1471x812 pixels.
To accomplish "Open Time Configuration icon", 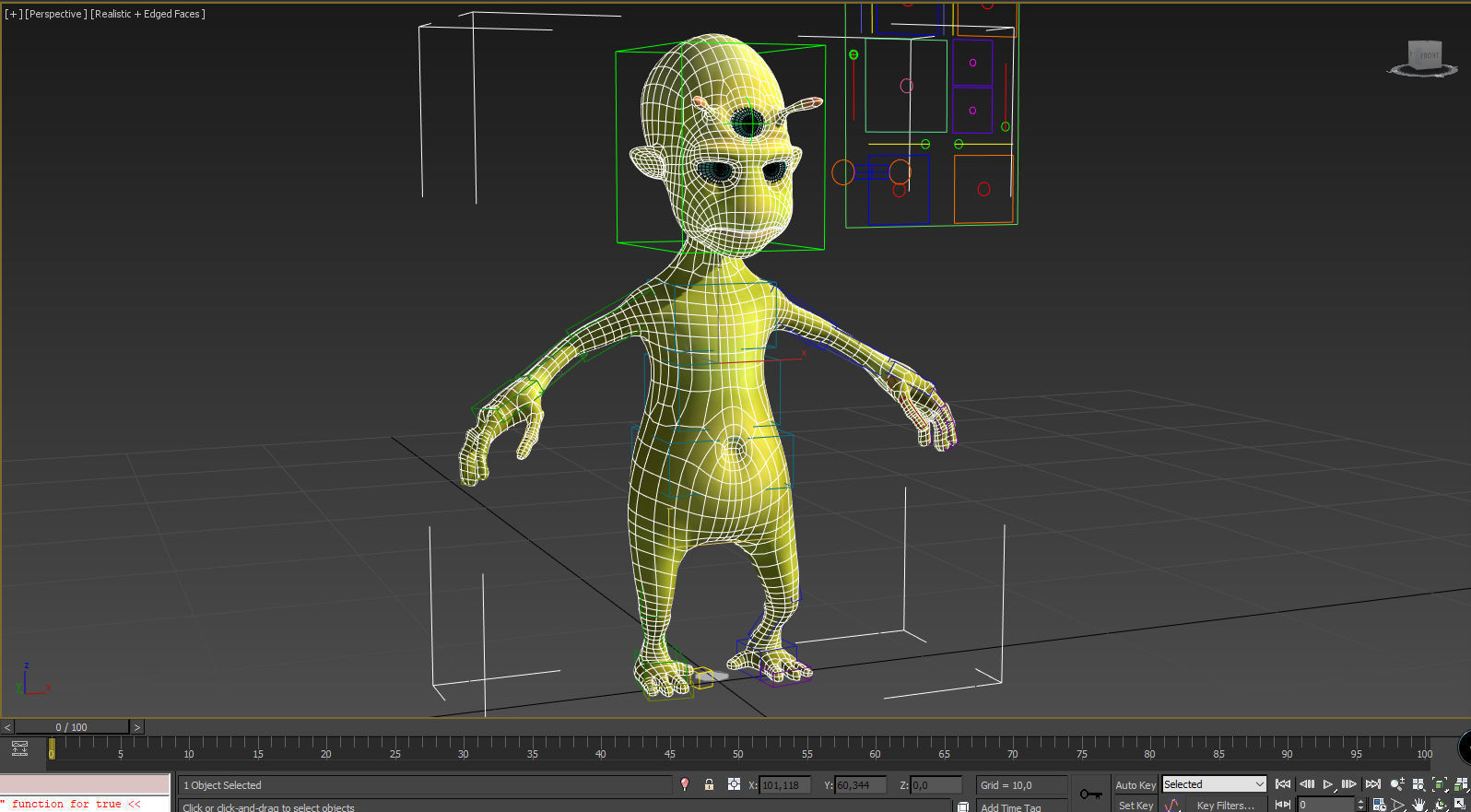I will point(1379,805).
